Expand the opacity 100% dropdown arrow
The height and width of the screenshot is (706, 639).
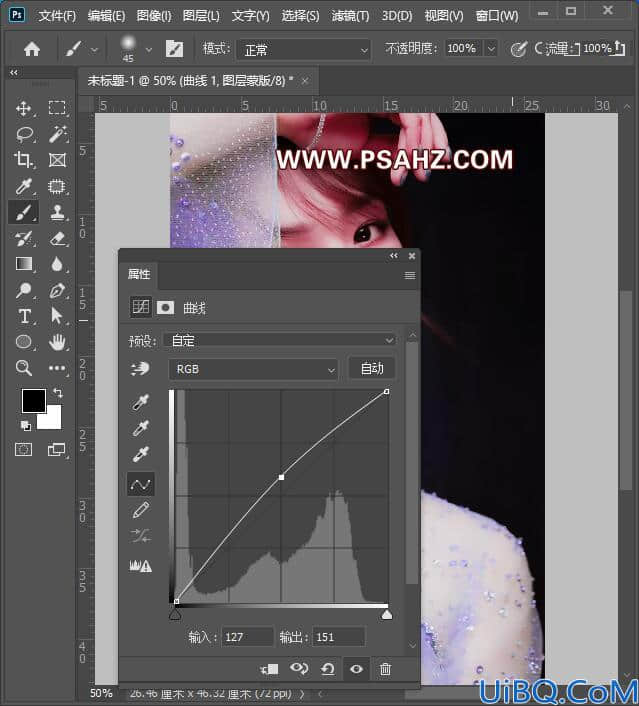(491, 48)
